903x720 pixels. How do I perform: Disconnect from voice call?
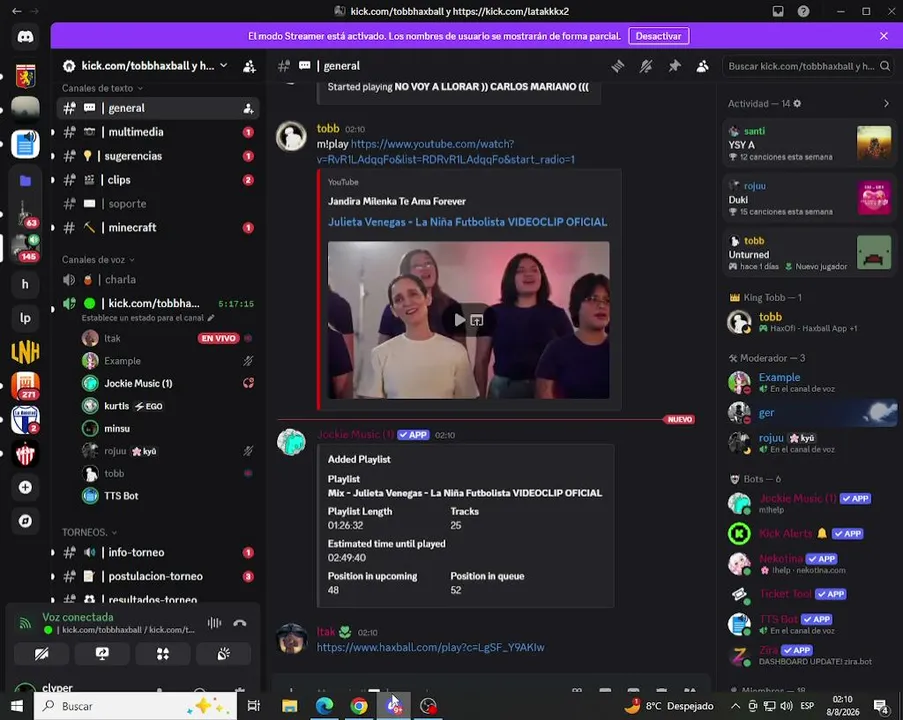click(240, 623)
